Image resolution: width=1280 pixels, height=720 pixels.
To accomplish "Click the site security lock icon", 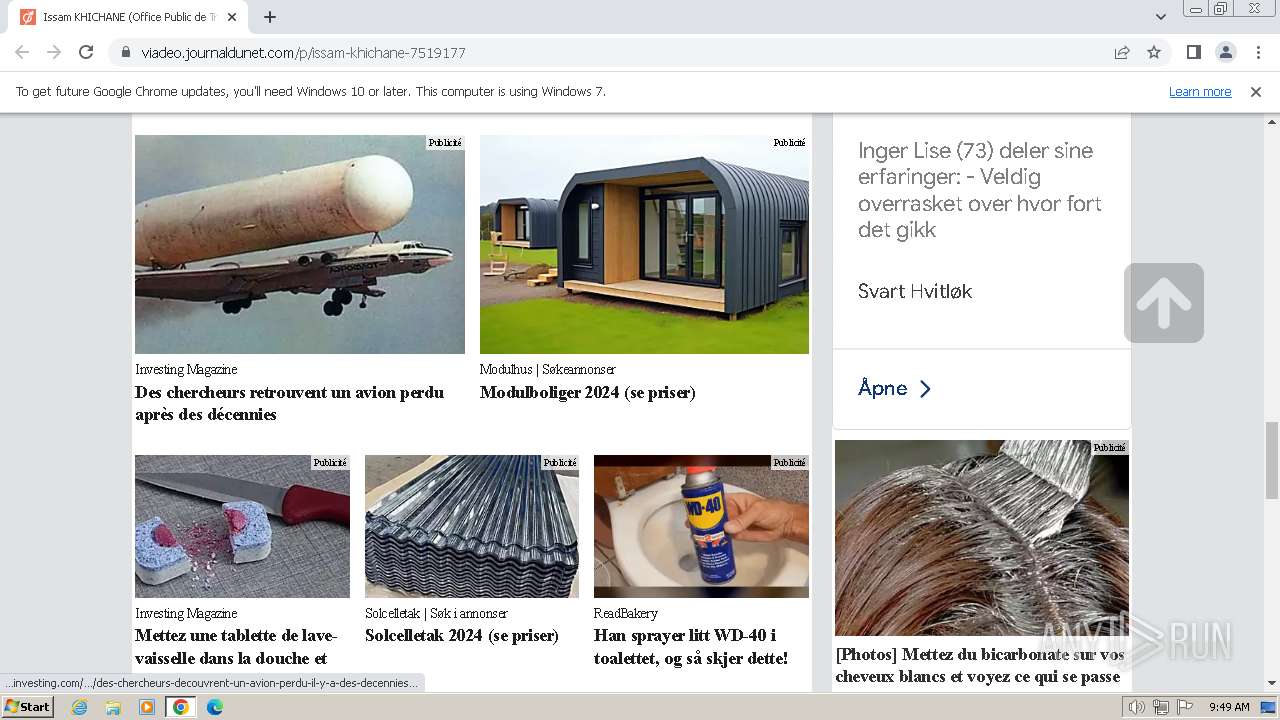I will [x=126, y=52].
